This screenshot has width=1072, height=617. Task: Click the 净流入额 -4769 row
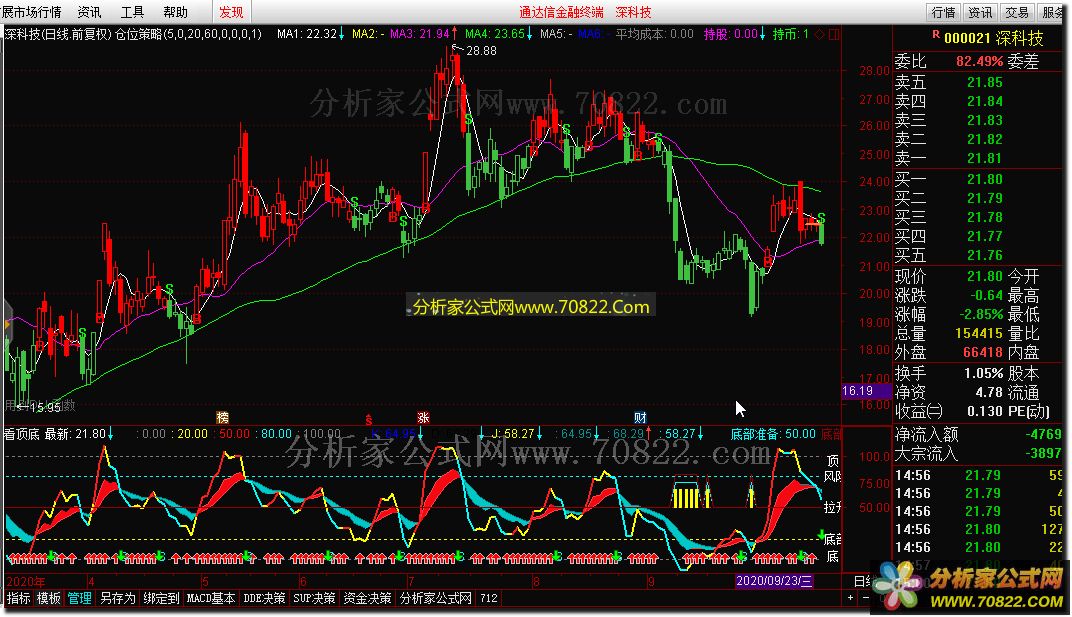click(x=978, y=434)
